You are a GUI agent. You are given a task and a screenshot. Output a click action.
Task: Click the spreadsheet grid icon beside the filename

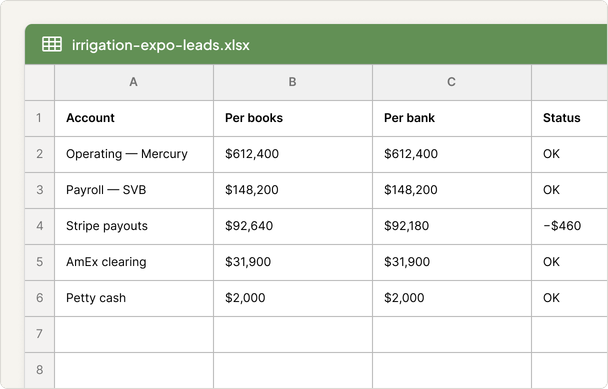pyautogui.click(x=52, y=44)
